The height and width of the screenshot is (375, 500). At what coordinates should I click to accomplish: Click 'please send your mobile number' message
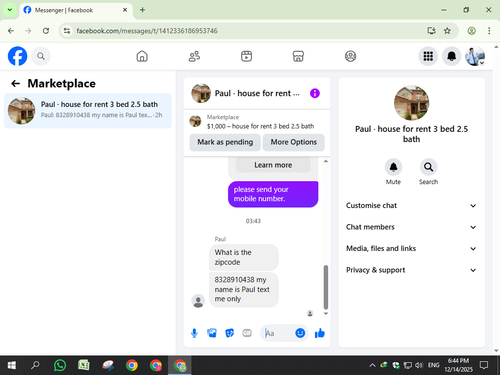coord(273,194)
